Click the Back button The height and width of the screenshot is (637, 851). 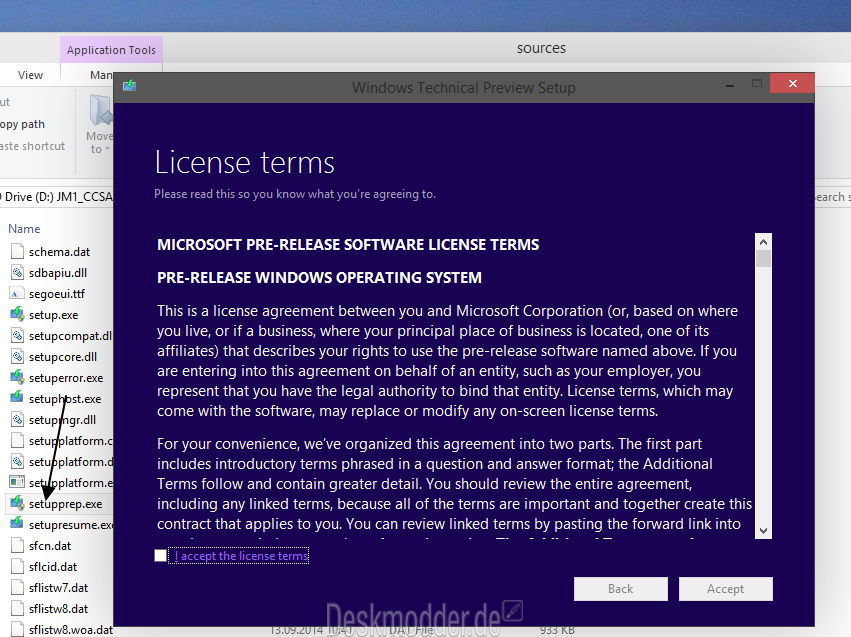[x=620, y=589]
